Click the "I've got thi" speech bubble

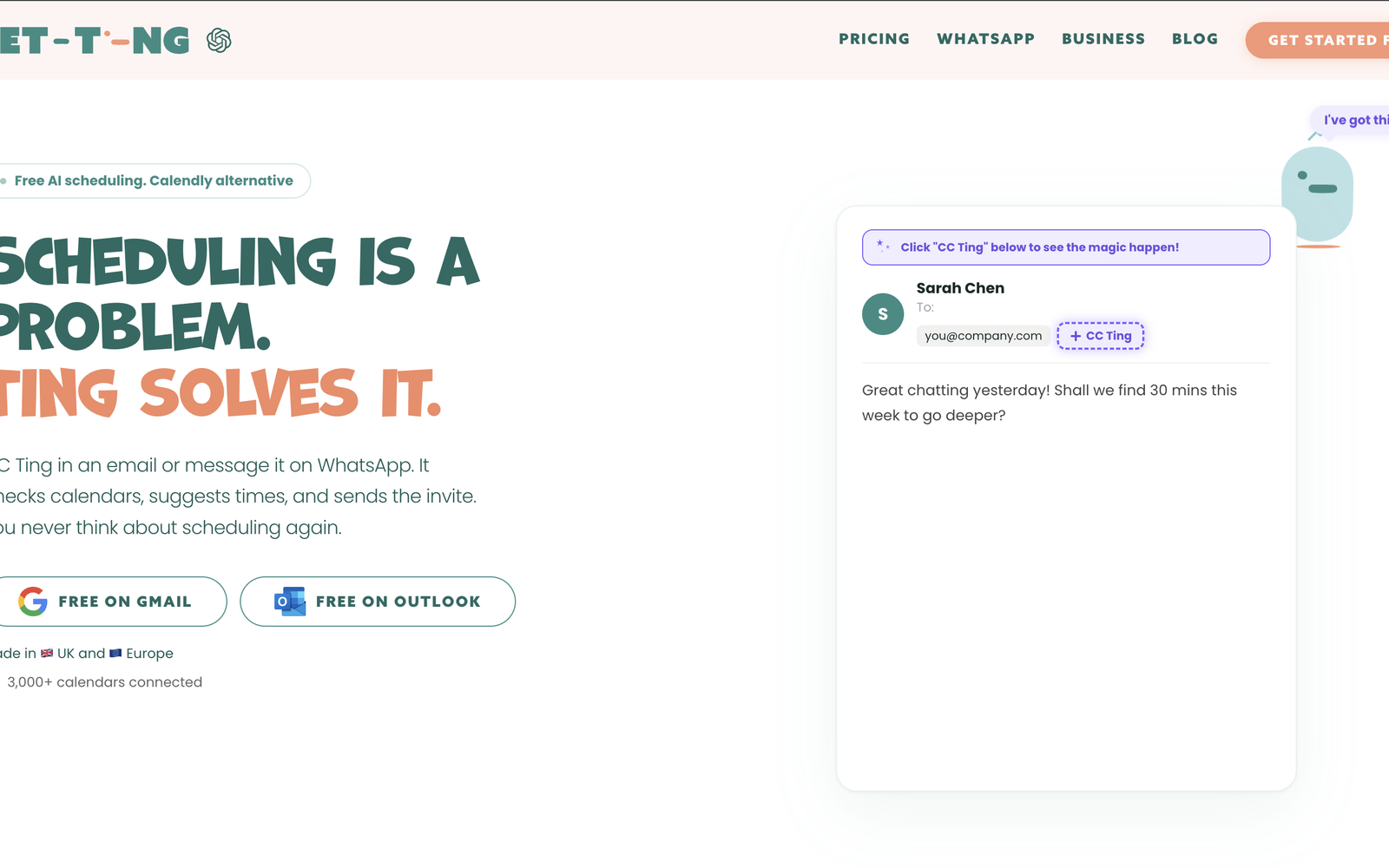[1351, 120]
